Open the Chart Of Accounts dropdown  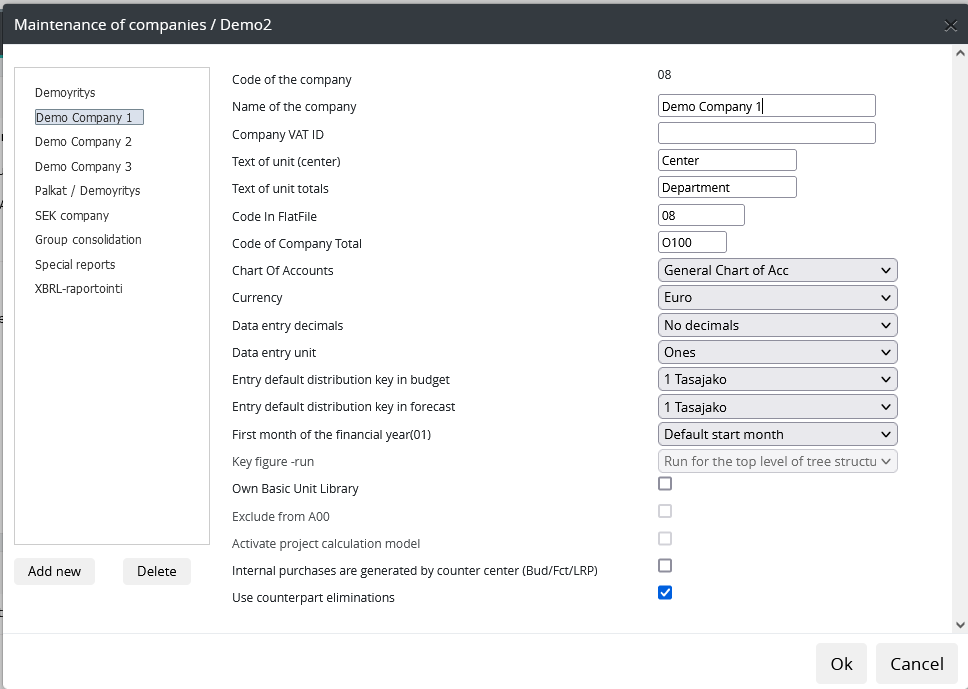point(777,270)
